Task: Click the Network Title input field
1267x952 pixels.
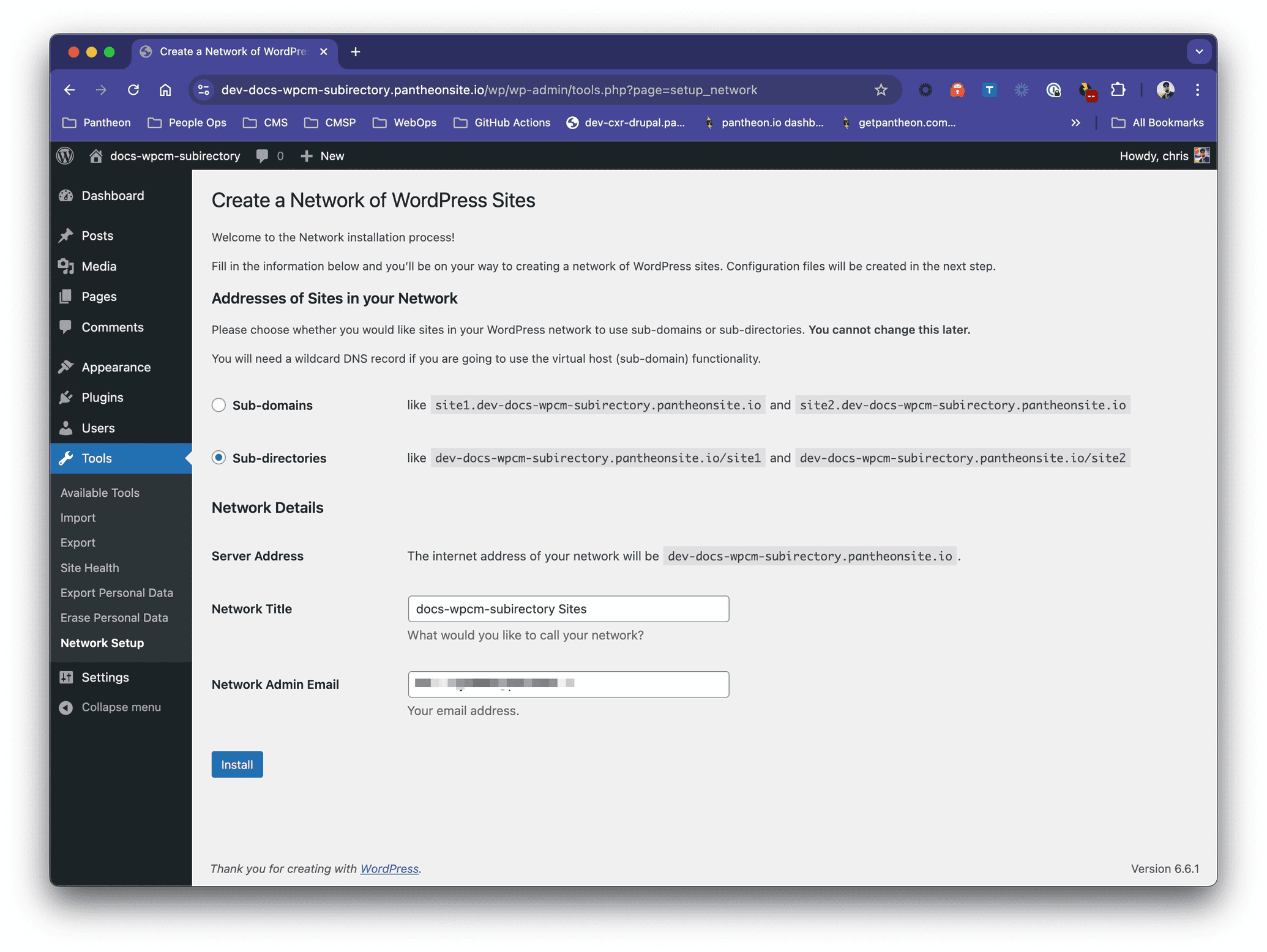Action: (x=568, y=609)
